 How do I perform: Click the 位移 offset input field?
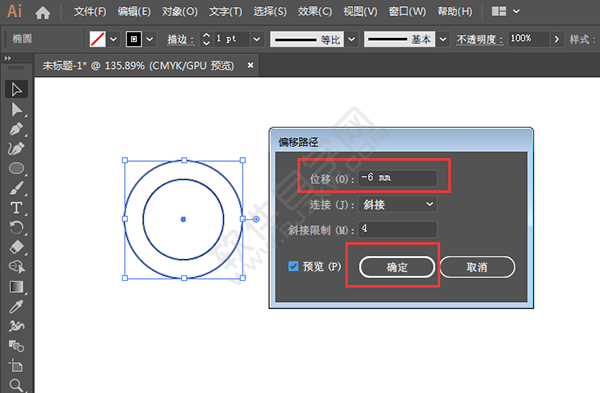(x=397, y=178)
